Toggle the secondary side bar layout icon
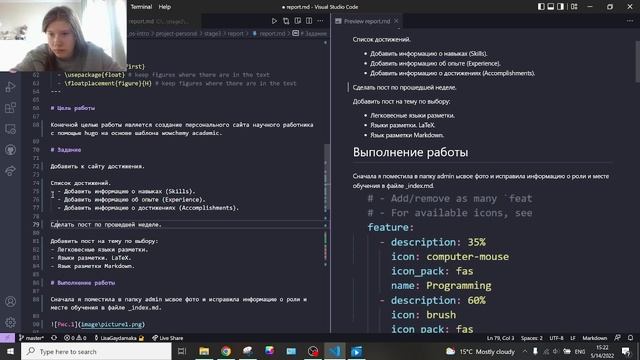Viewport: 640px width, 360px height. point(560,7)
